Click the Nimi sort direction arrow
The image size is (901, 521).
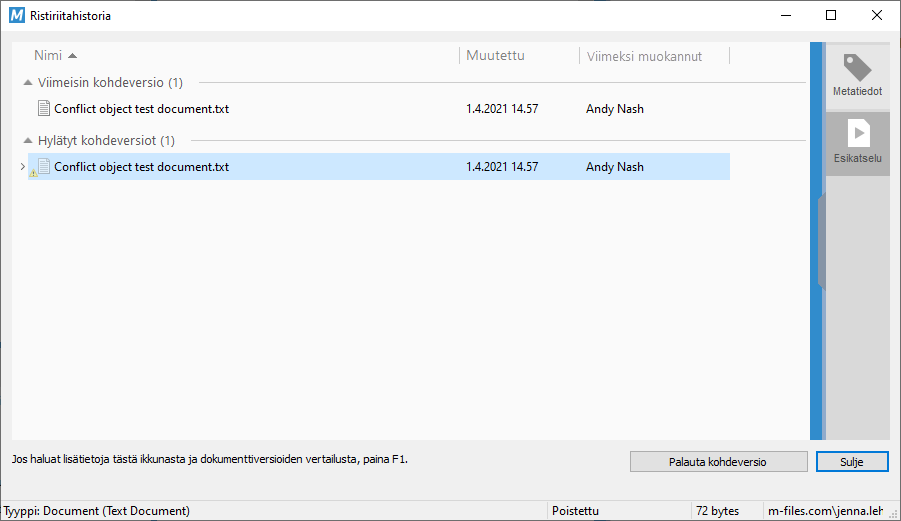click(x=72, y=56)
